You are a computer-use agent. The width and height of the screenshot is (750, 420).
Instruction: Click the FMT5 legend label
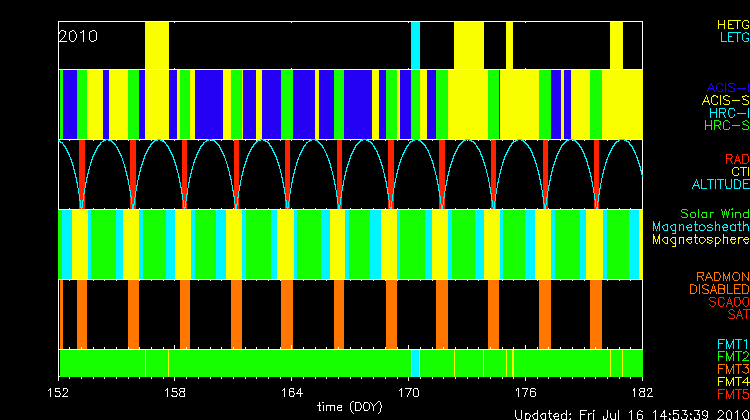(731, 394)
